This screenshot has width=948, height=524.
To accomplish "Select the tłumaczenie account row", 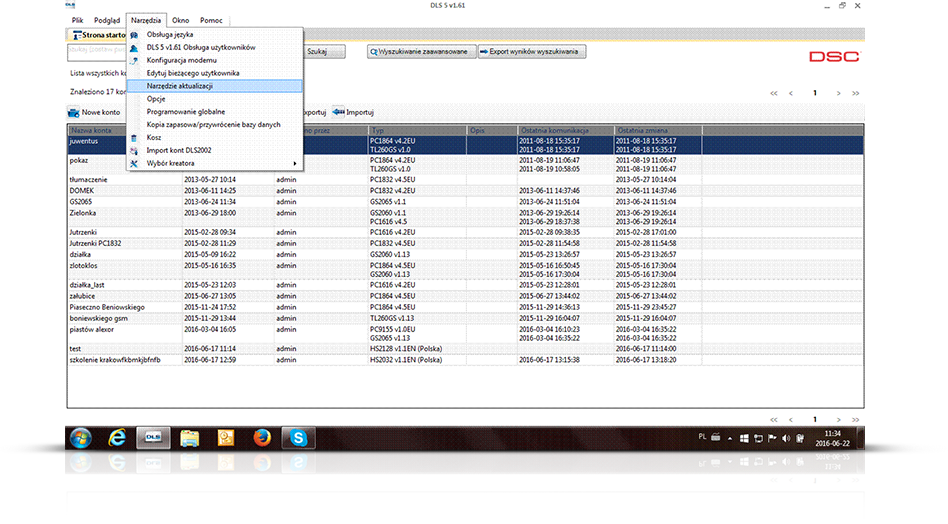I will point(465,180).
